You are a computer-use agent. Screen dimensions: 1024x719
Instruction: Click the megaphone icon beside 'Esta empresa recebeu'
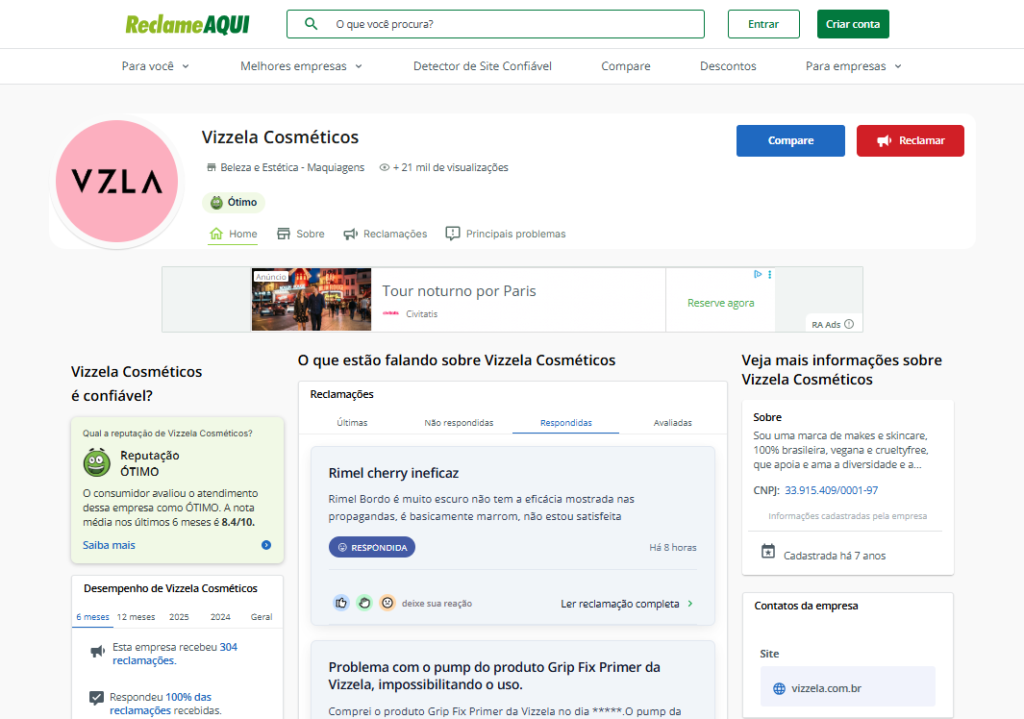click(x=97, y=651)
